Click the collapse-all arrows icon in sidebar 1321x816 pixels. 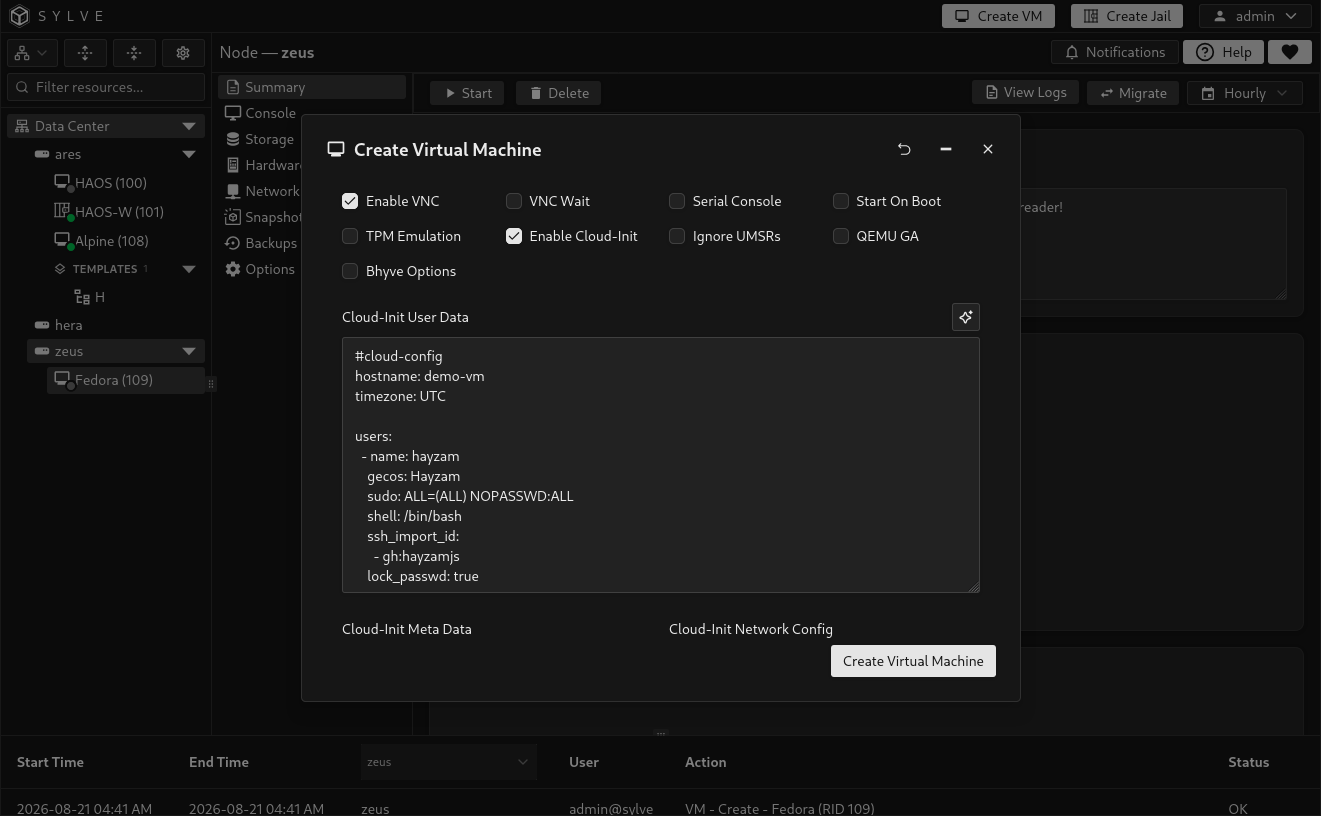[x=134, y=53]
